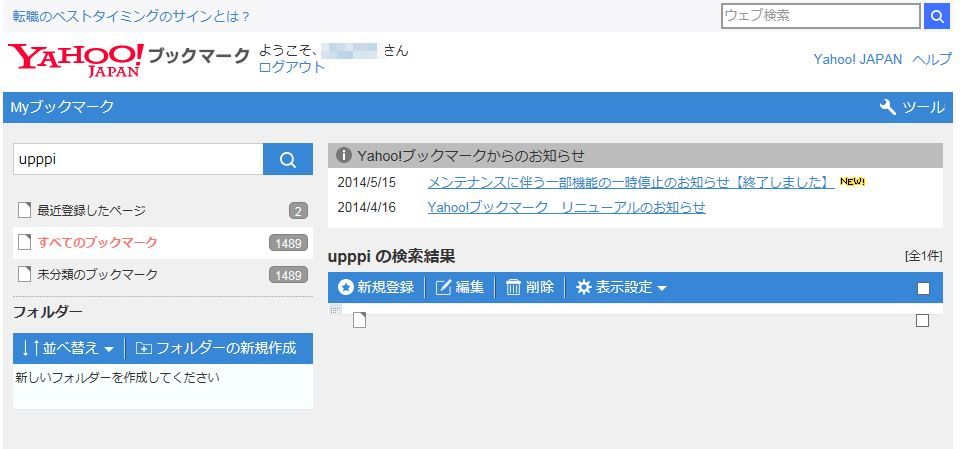Click the 編集 label in the toolbar
Image resolution: width=965 pixels, height=449 pixels.
(x=470, y=287)
